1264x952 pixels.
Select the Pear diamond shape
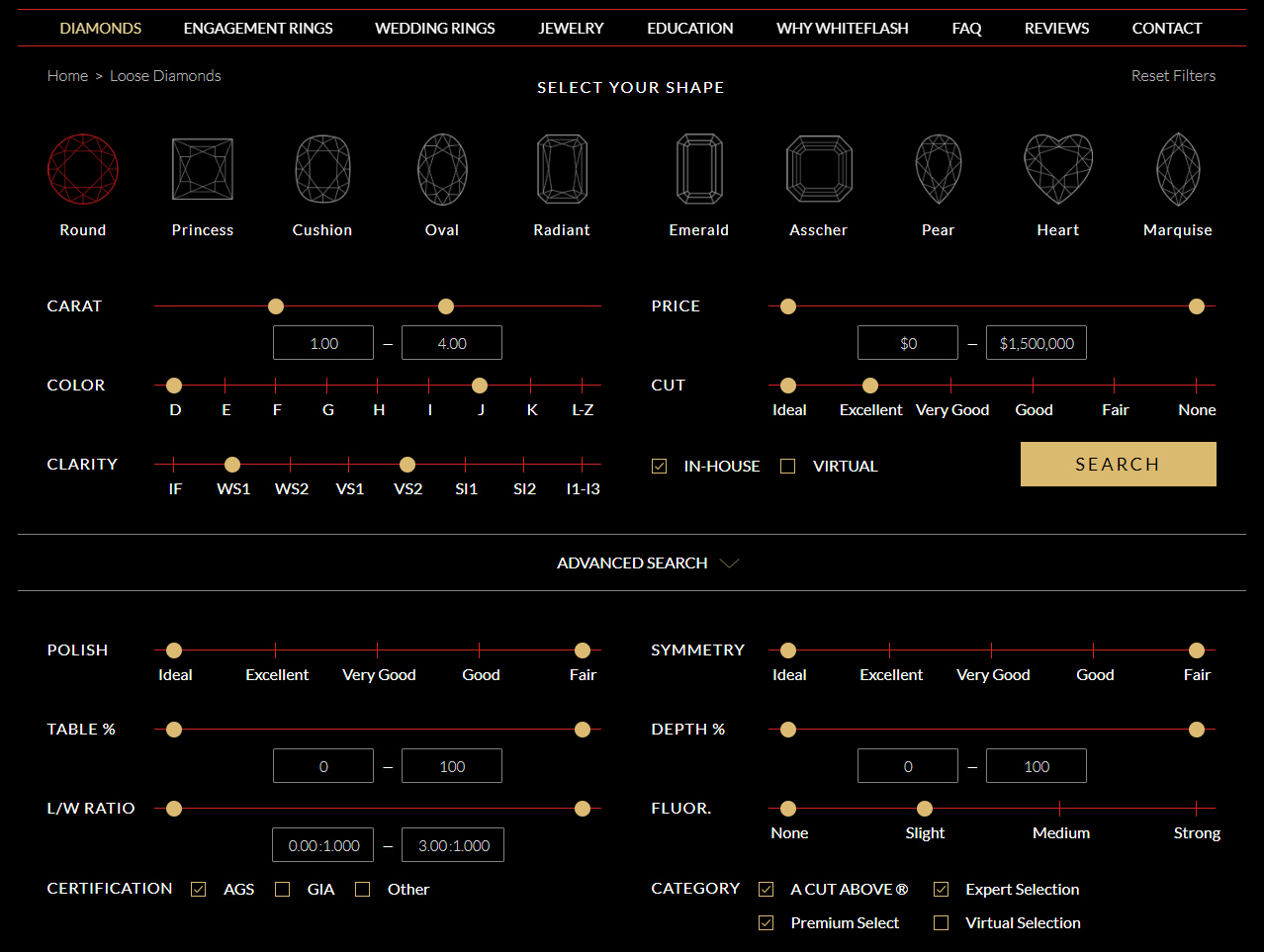coord(938,169)
